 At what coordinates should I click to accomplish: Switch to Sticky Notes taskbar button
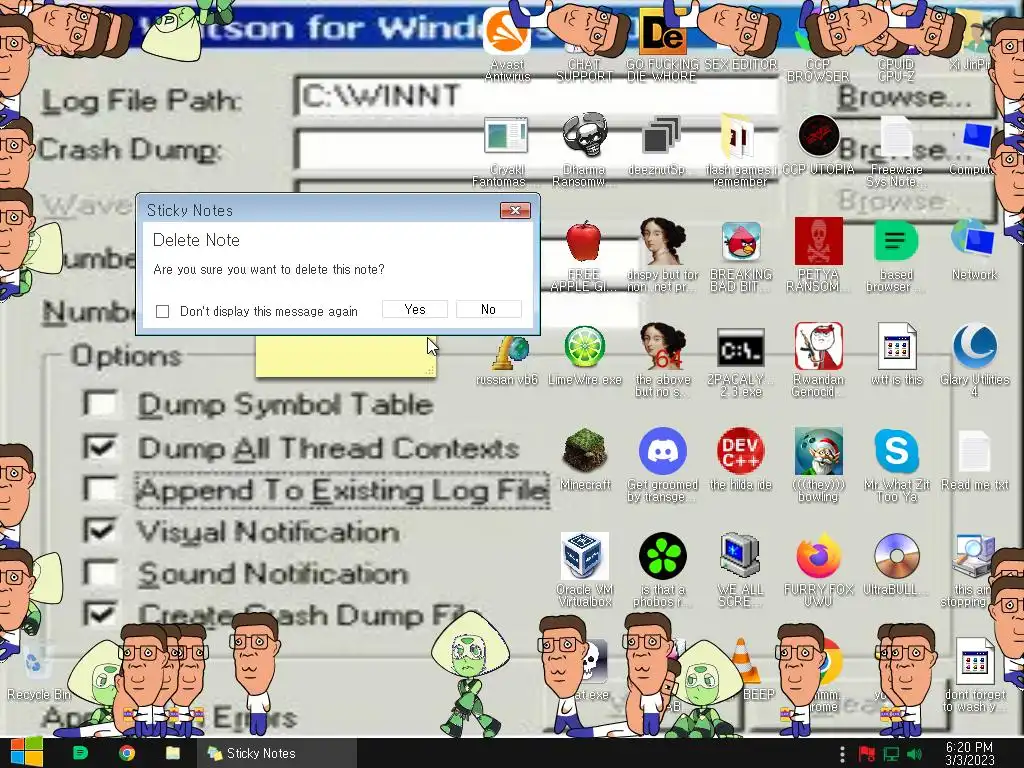276,753
